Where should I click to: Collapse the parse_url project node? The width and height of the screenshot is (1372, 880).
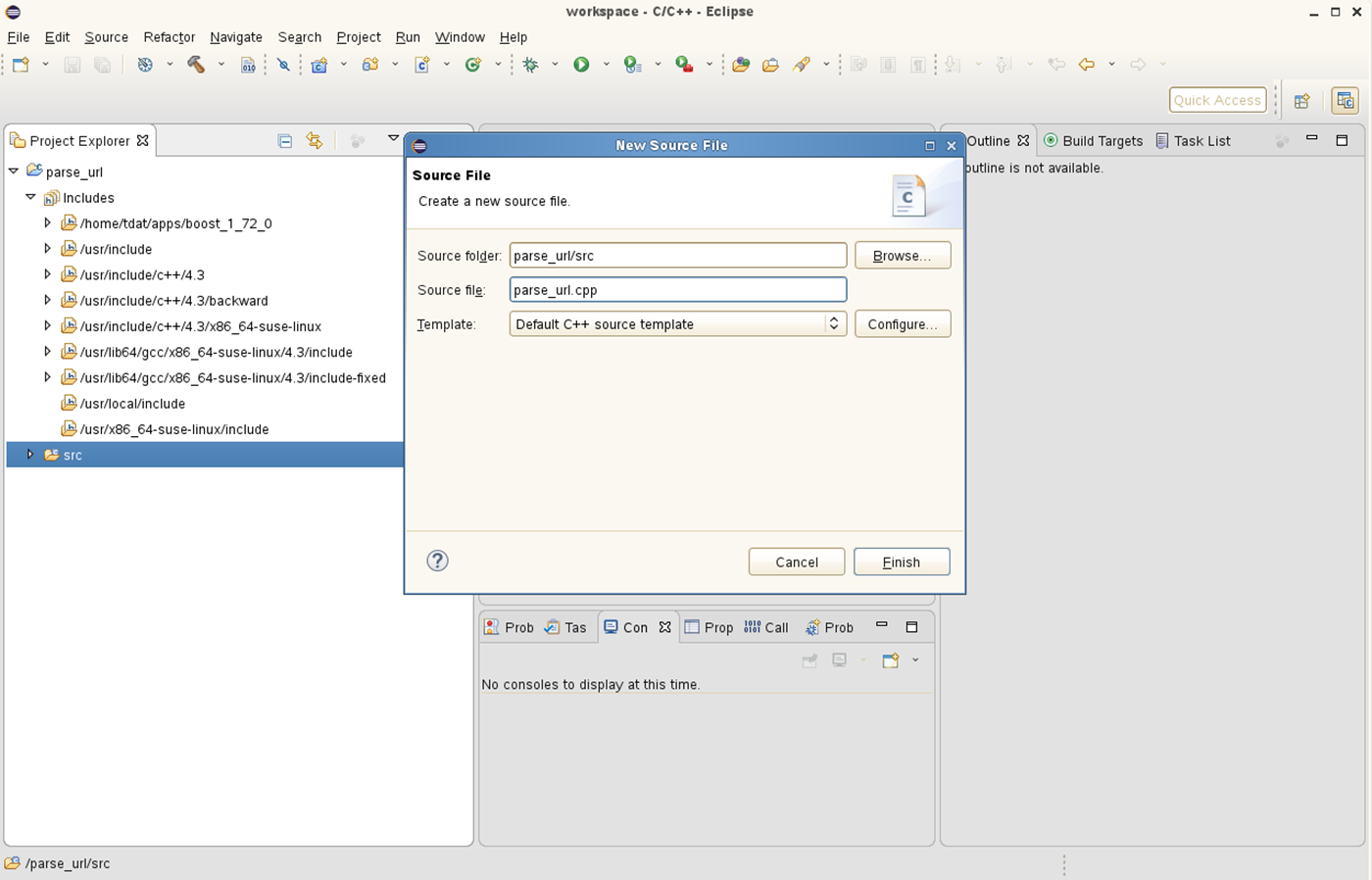(x=14, y=171)
